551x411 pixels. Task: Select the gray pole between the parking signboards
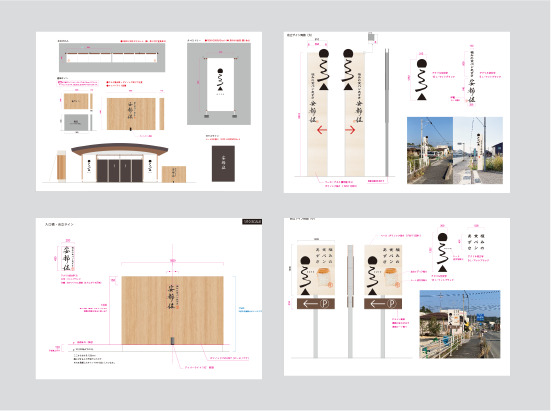[x=350, y=301]
